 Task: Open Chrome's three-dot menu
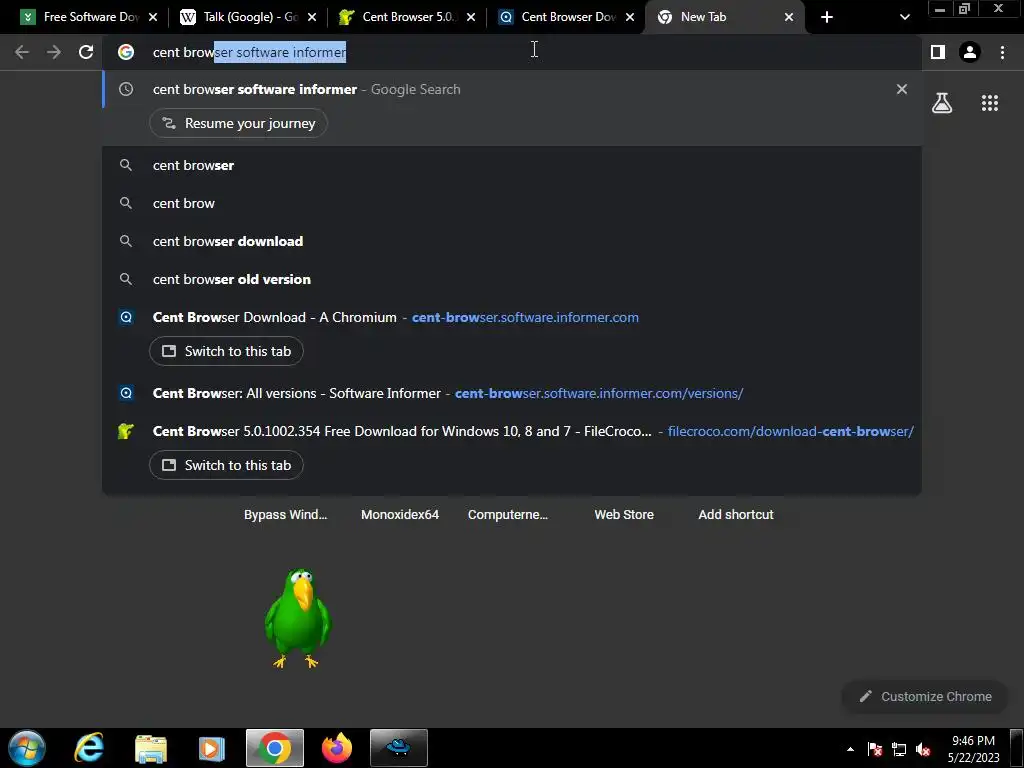(1002, 52)
